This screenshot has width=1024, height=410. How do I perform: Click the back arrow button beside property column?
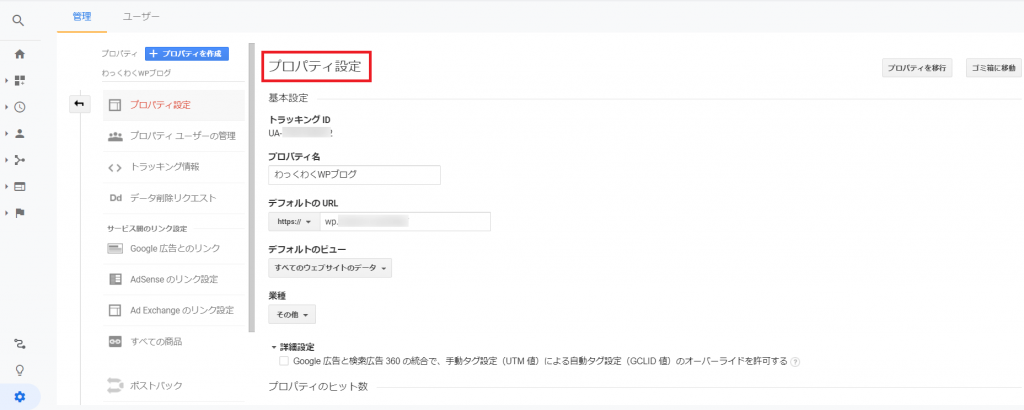80,104
